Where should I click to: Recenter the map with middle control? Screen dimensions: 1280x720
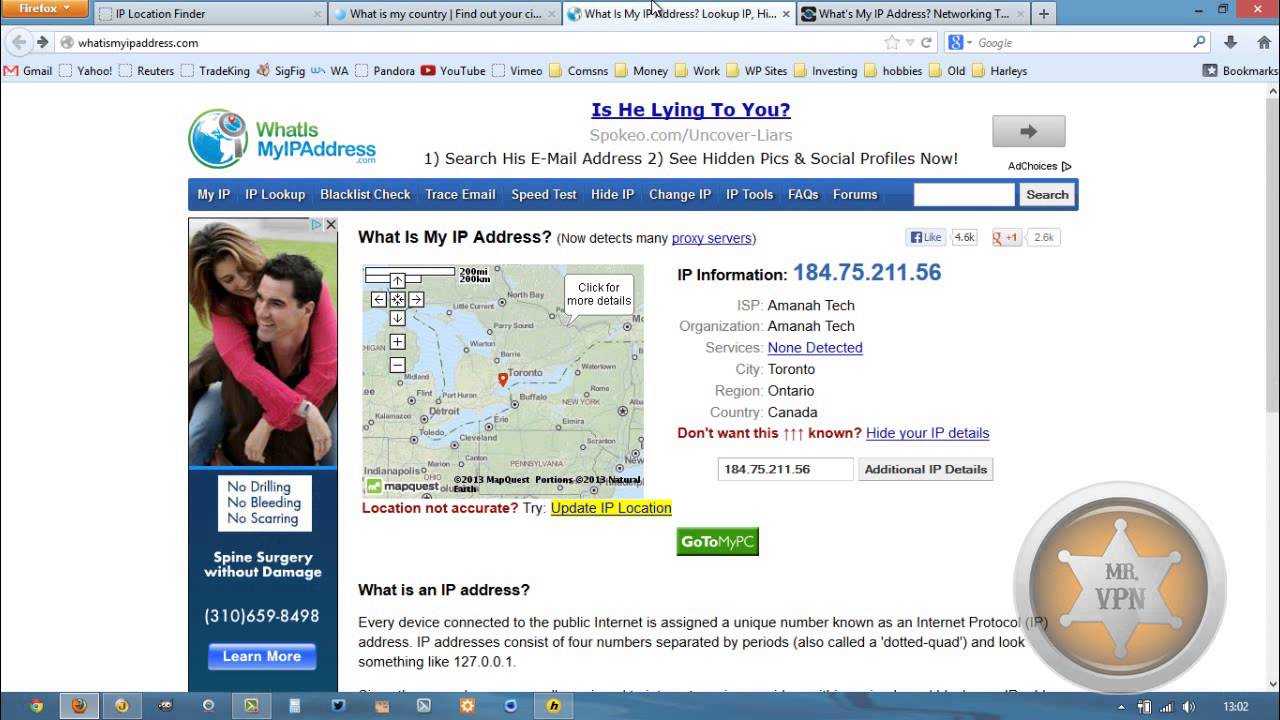397,299
